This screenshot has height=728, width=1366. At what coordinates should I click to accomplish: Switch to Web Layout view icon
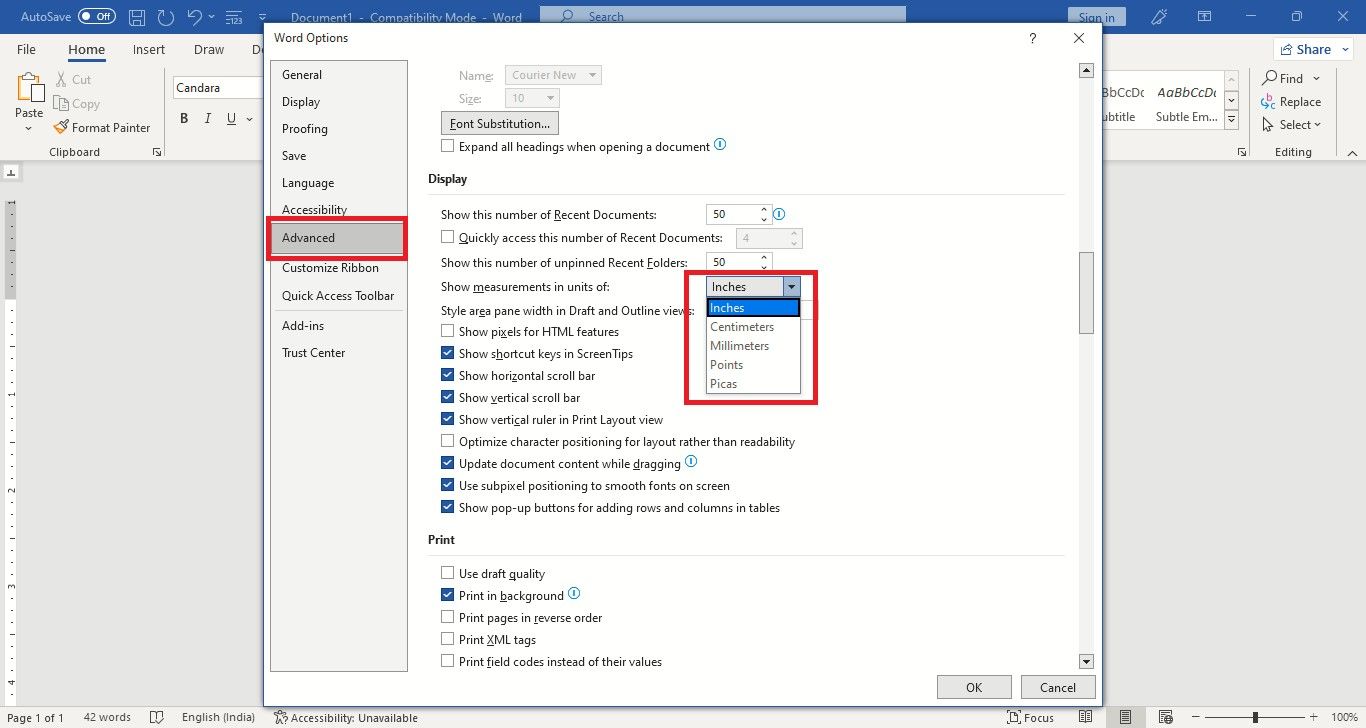(1164, 717)
